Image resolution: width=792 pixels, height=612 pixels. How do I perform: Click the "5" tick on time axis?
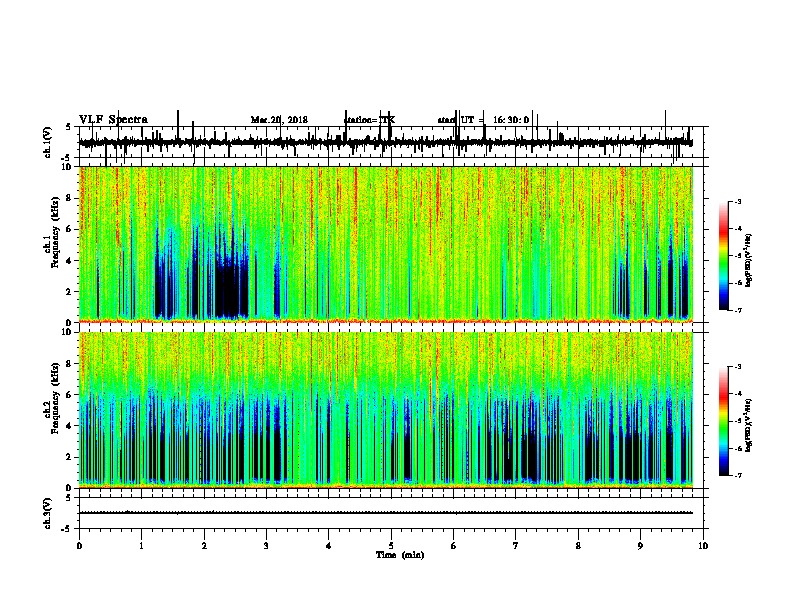click(391, 546)
